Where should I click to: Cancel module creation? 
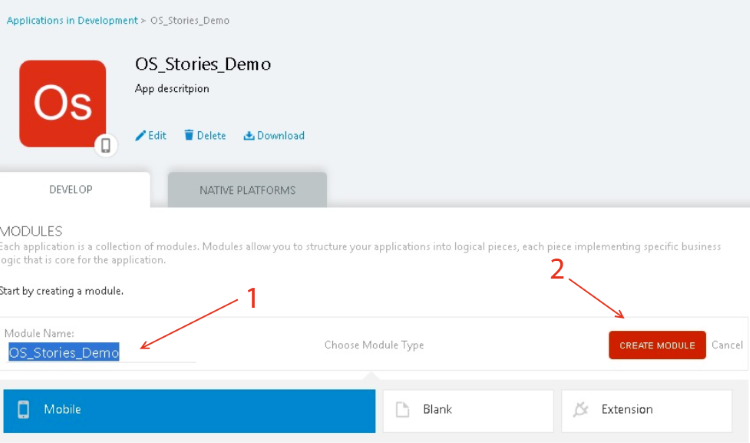(x=727, y=345)
